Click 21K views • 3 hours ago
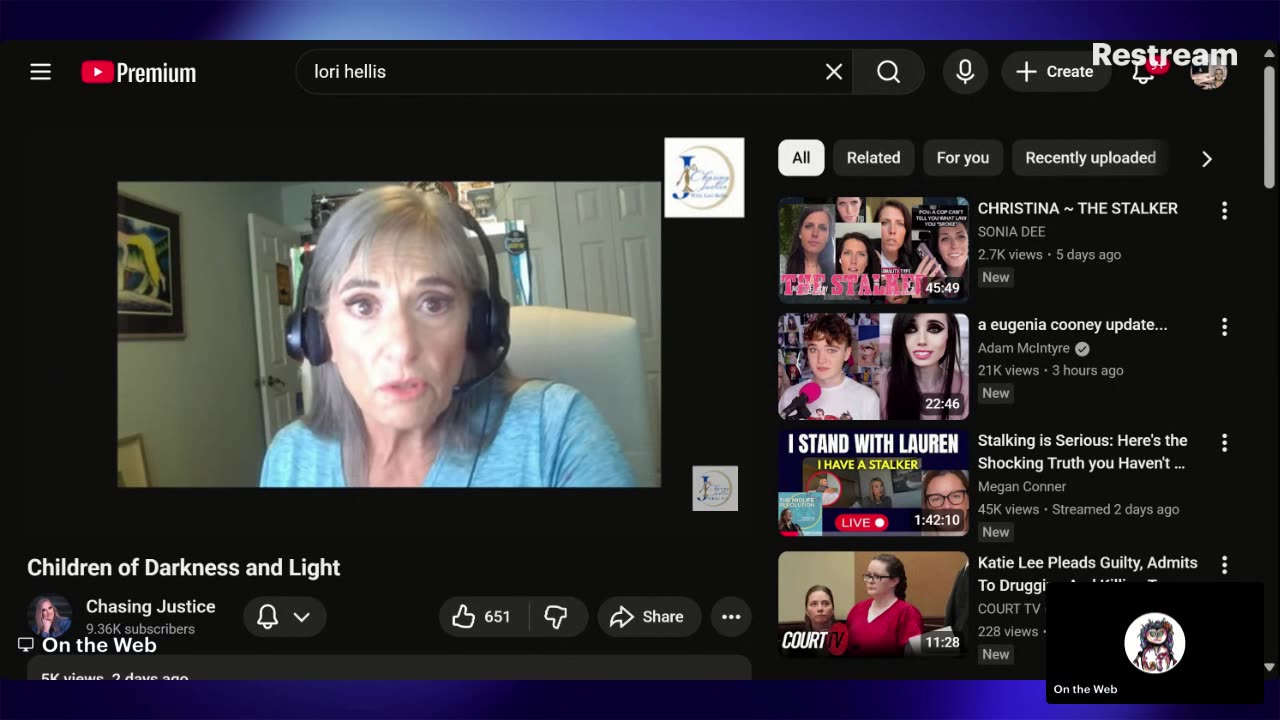Viewport: 1280px width, 720px height. tap(1050, 370)
